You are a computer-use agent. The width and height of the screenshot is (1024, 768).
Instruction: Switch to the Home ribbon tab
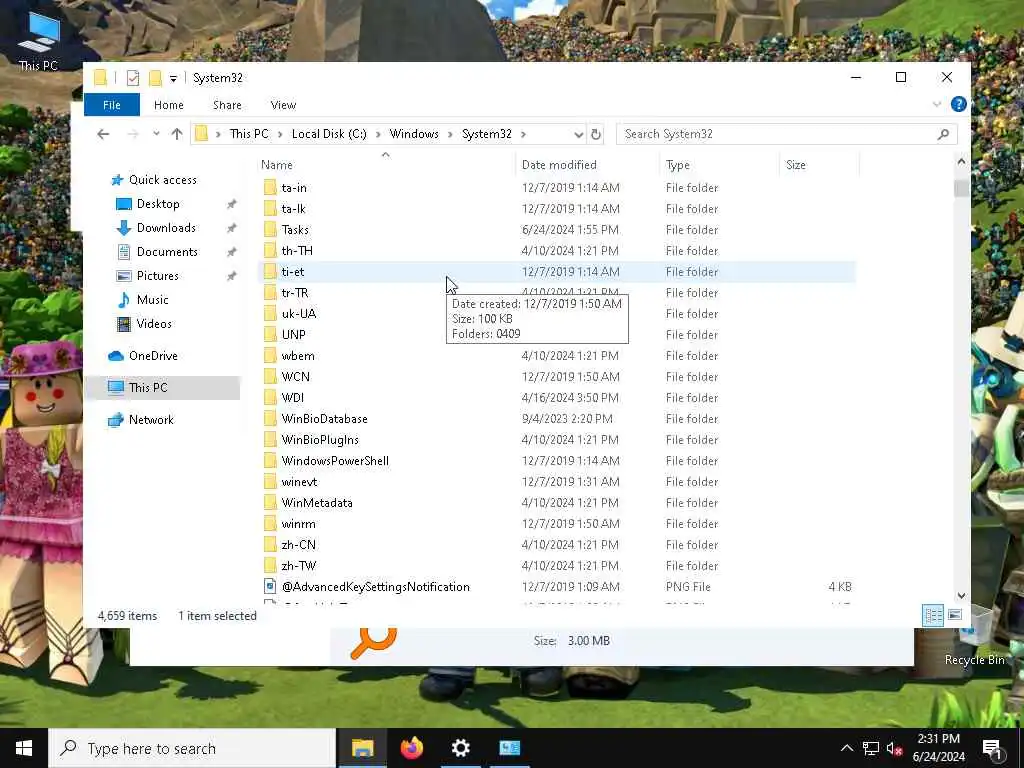coord(168,104)
